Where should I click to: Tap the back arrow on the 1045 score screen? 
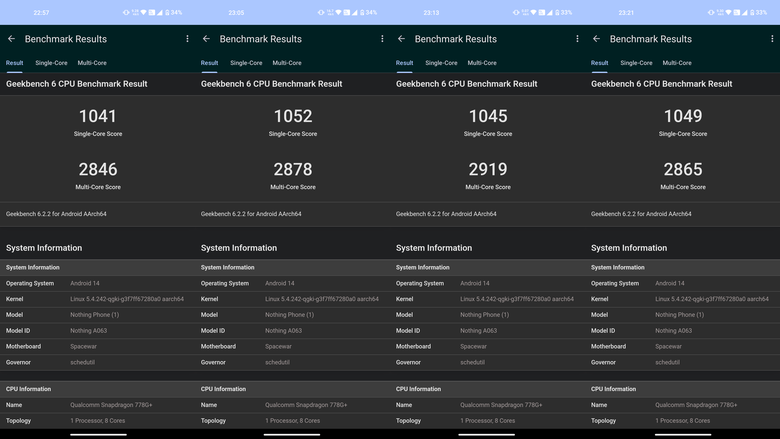pos(401,39)
